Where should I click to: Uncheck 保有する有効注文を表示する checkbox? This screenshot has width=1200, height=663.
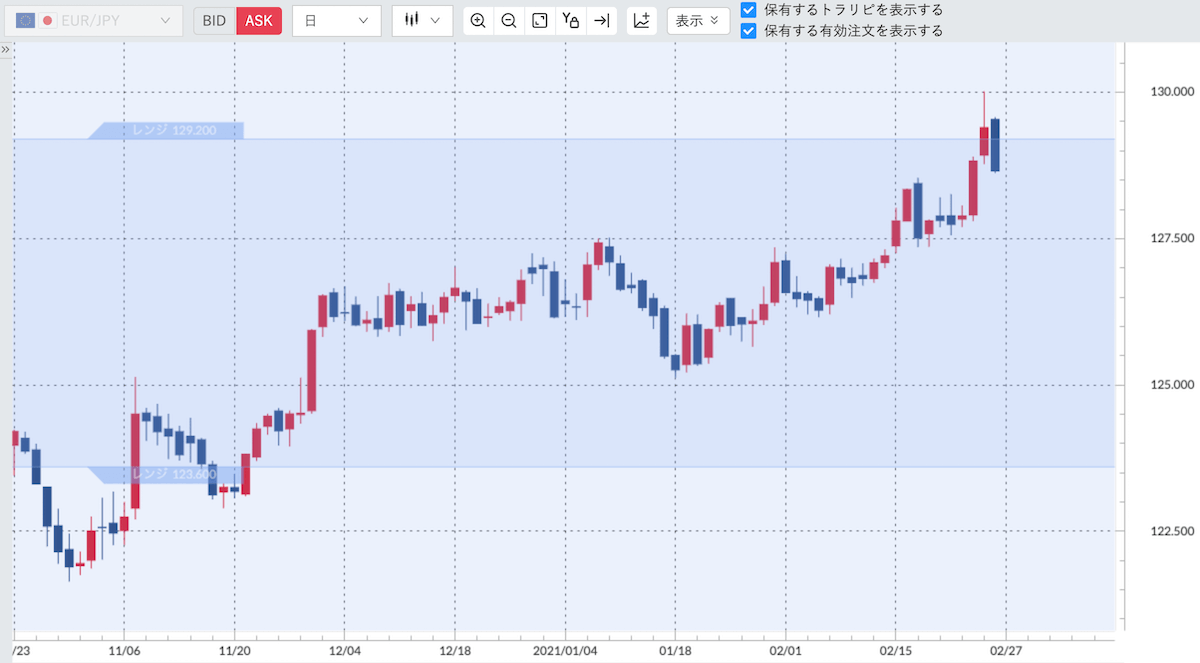(x=748, y=31)
